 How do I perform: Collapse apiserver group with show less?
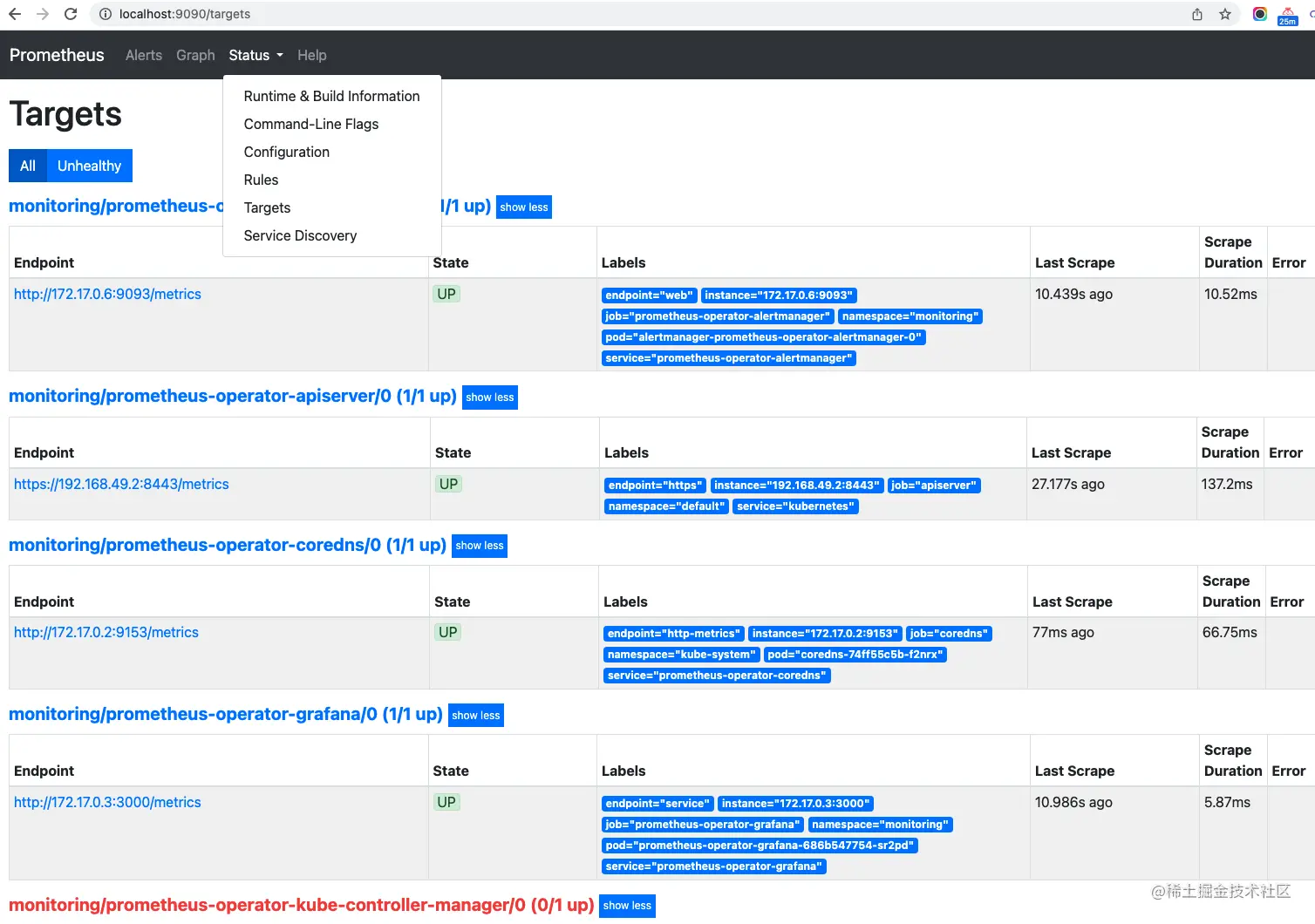[x=490, y=397]
